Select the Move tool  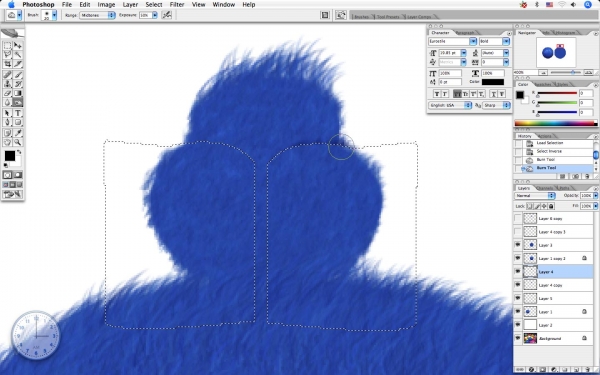point(18,46)
